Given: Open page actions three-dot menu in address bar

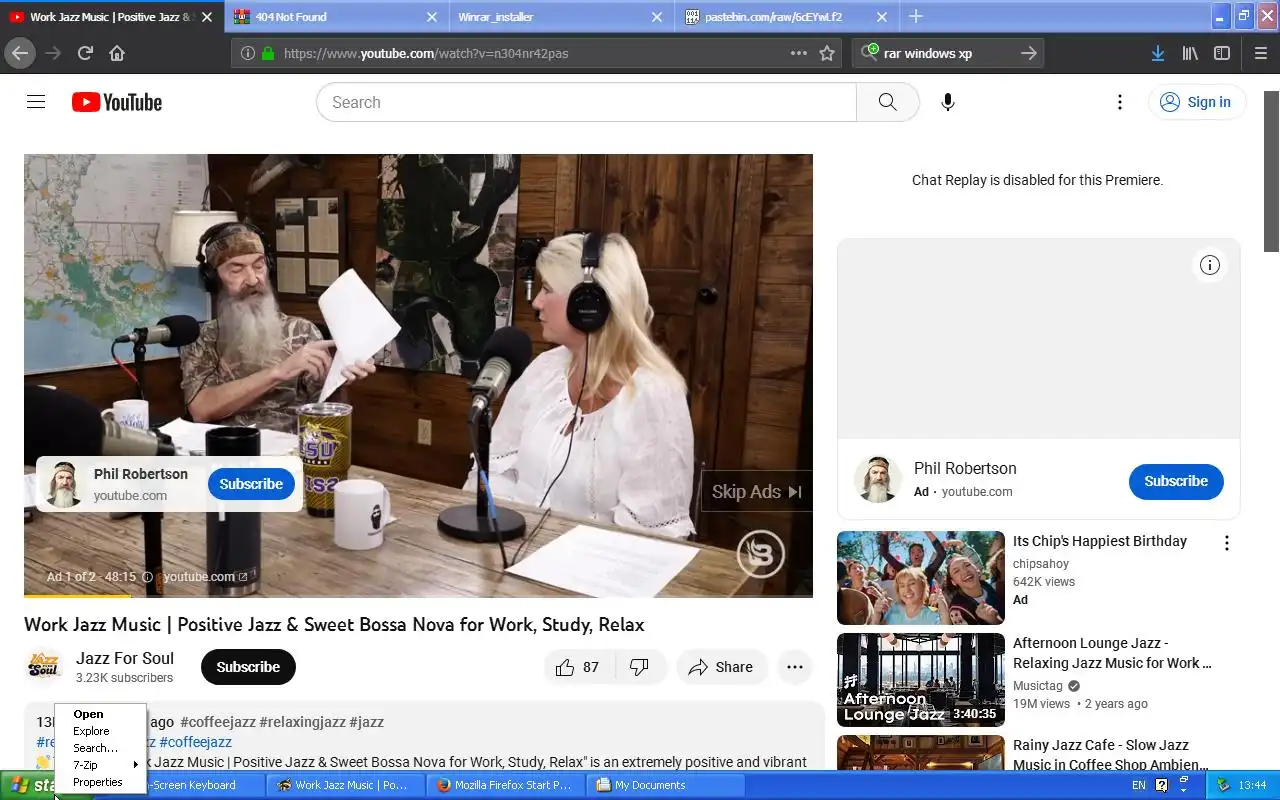Looking at the screenshot, I should tap(798, 53).
